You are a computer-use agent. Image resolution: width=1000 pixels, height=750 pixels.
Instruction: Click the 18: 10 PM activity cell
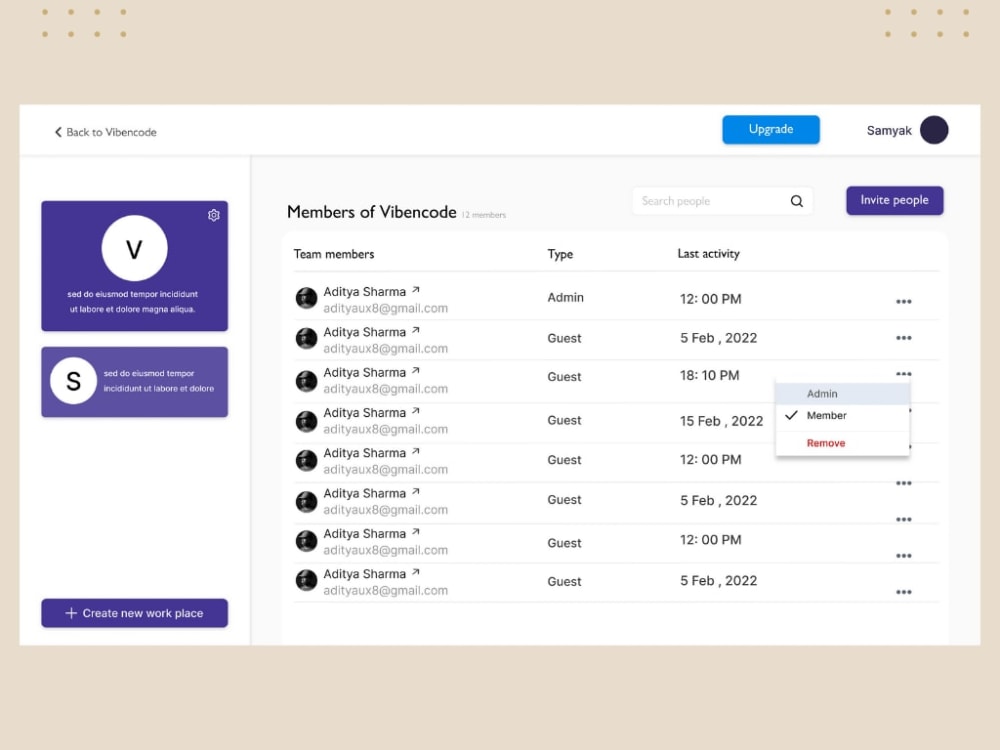[709, 376]
